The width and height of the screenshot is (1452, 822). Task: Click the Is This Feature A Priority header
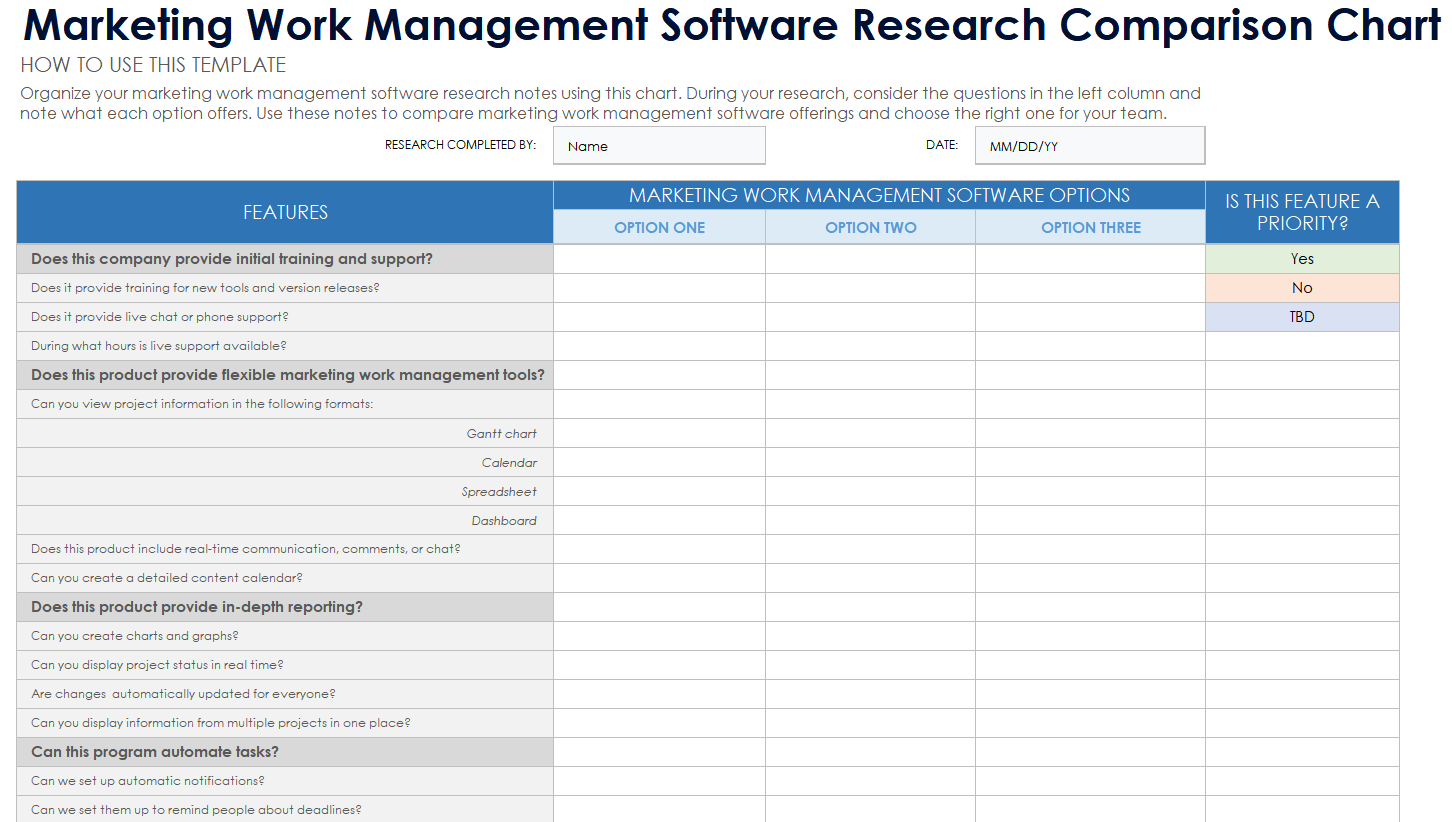pyautogui.click(x=1302, y=212)
